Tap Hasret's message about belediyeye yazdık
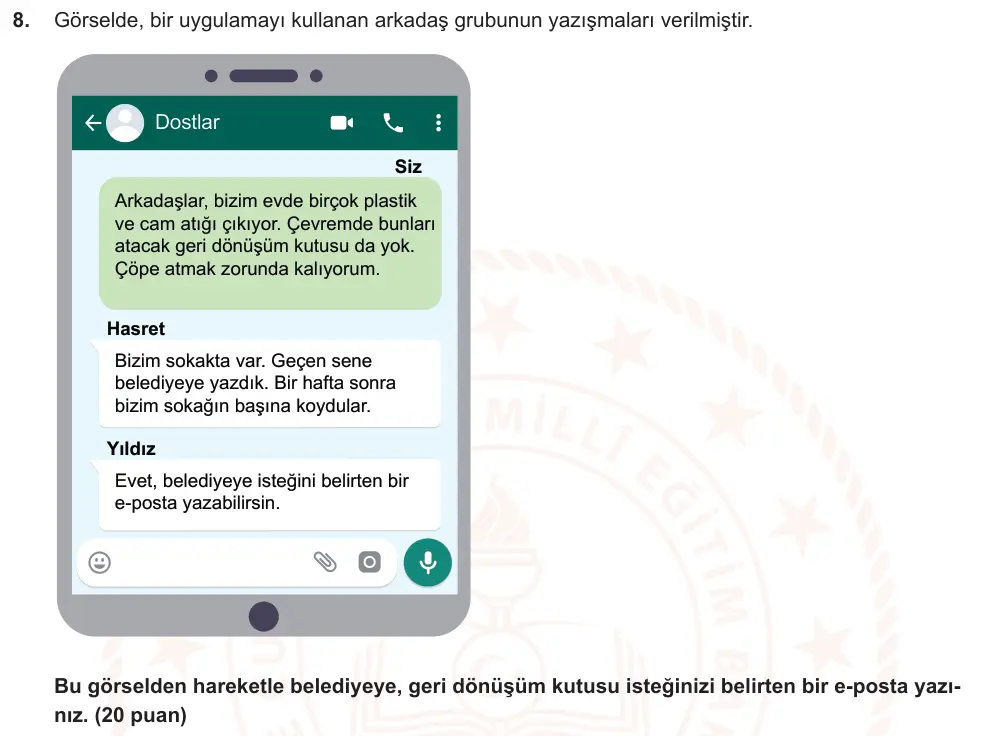1001x736 pixels. pyautogui.click(x=270, y=383)
